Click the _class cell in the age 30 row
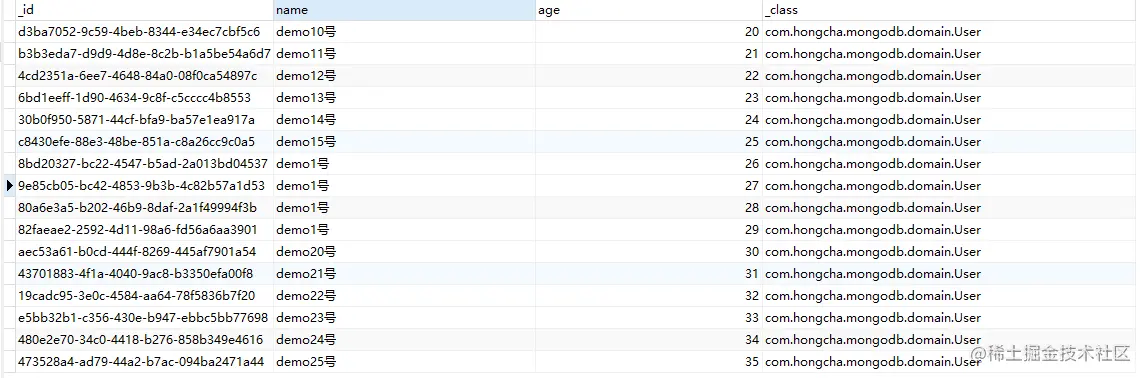The image size is (1145, 378). 953,252
